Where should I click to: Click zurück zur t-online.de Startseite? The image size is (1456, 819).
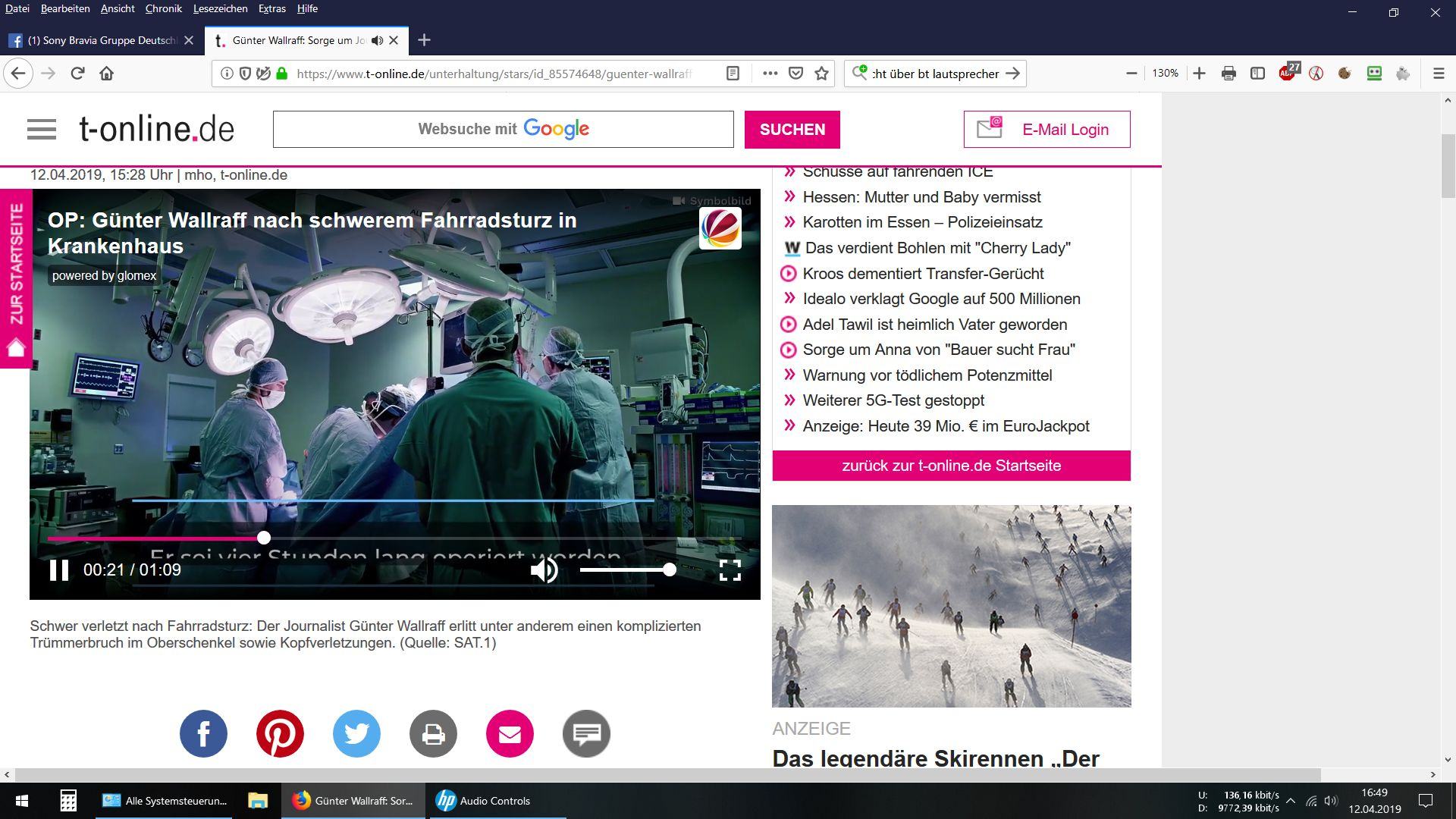(x=951, y=466)
